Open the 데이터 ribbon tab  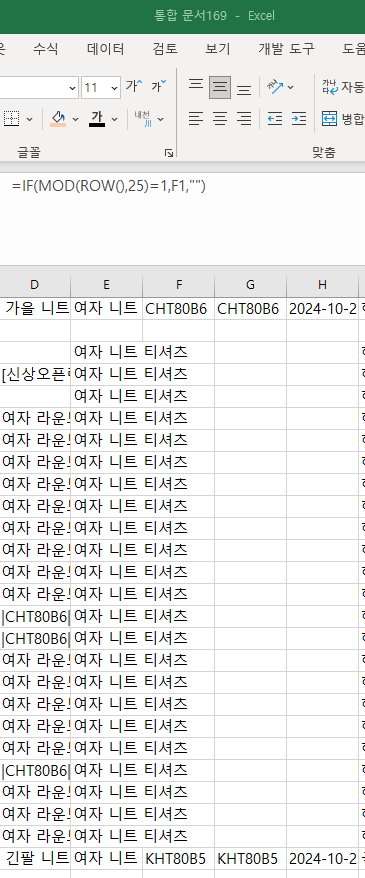point(105,49)
